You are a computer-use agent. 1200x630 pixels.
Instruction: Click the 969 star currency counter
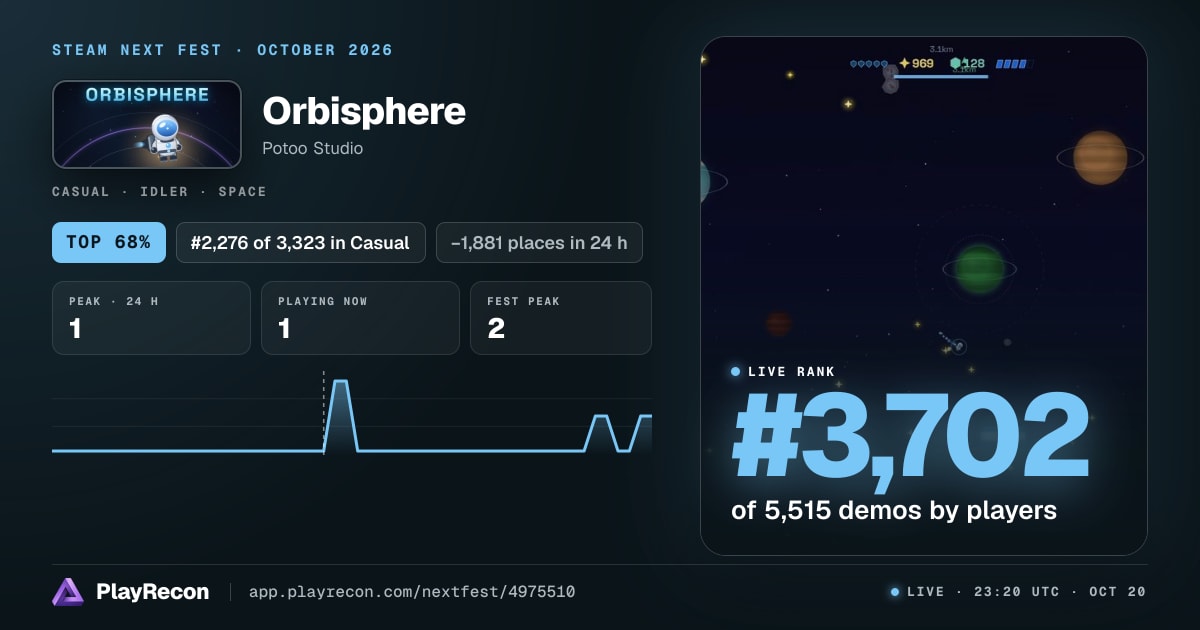916,63
